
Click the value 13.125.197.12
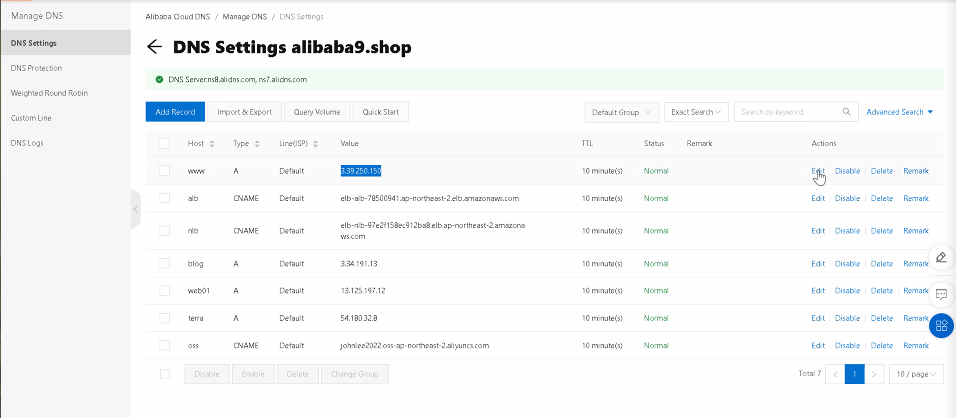[x=363, y=291]
